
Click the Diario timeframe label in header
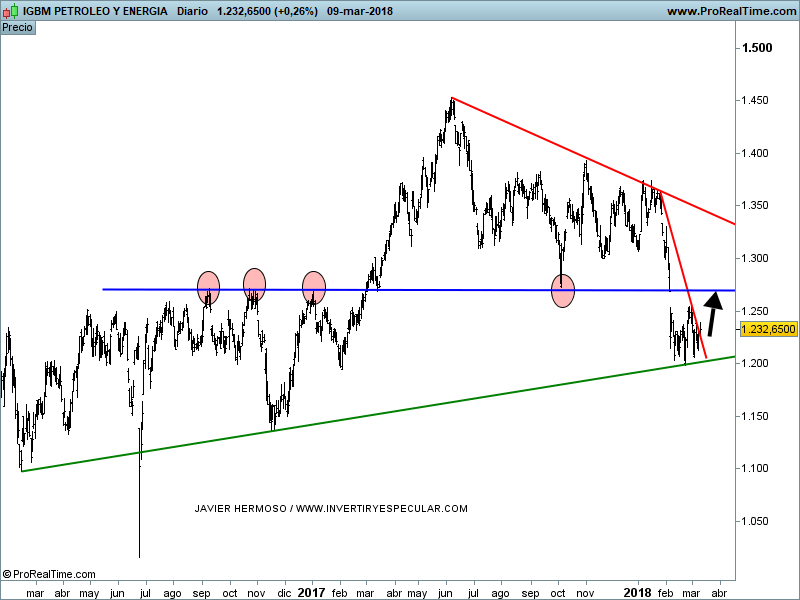click(192, 11)
